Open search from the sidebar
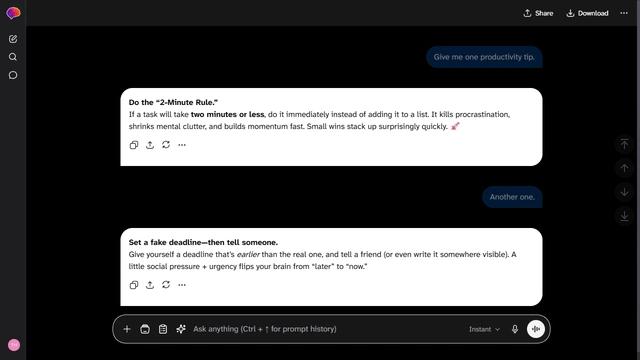 point(13,57)
